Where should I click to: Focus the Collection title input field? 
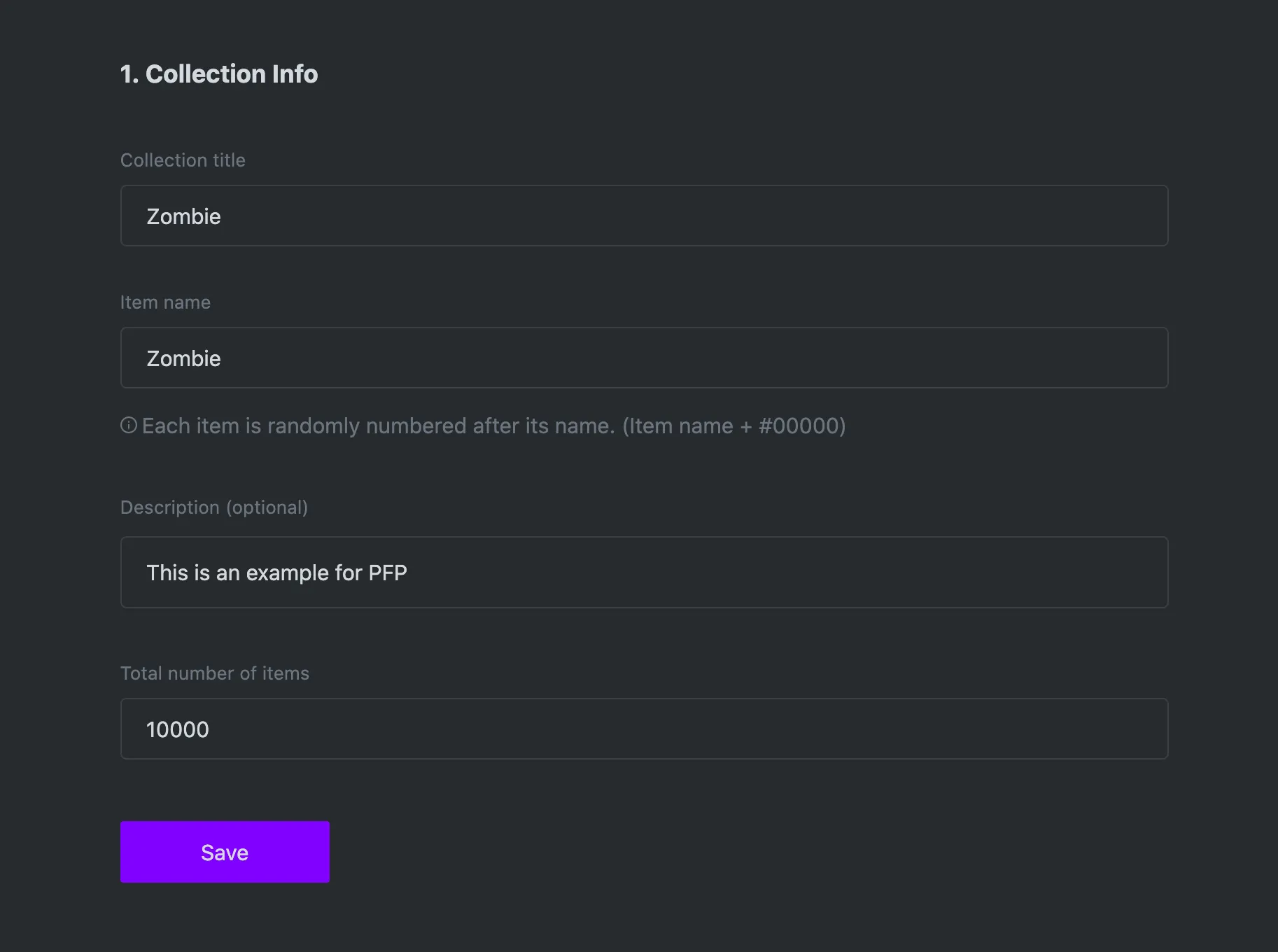click(644, 216)
